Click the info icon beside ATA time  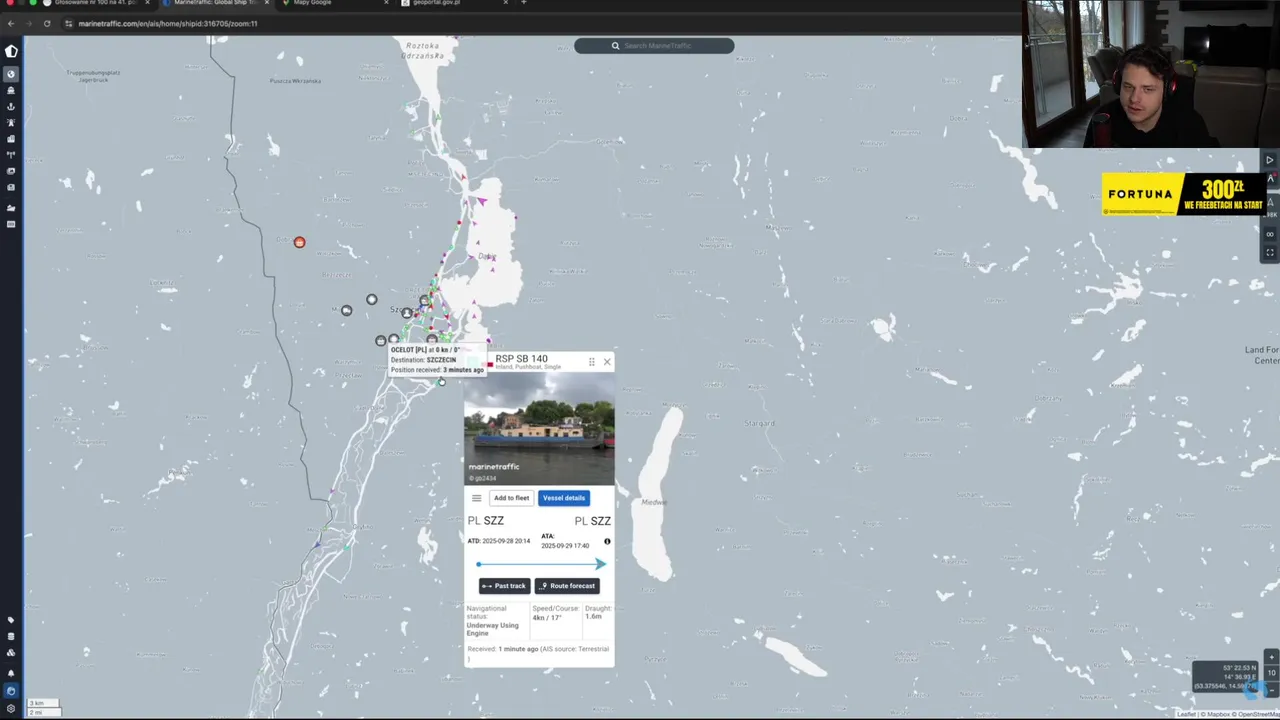click(607, 542)
